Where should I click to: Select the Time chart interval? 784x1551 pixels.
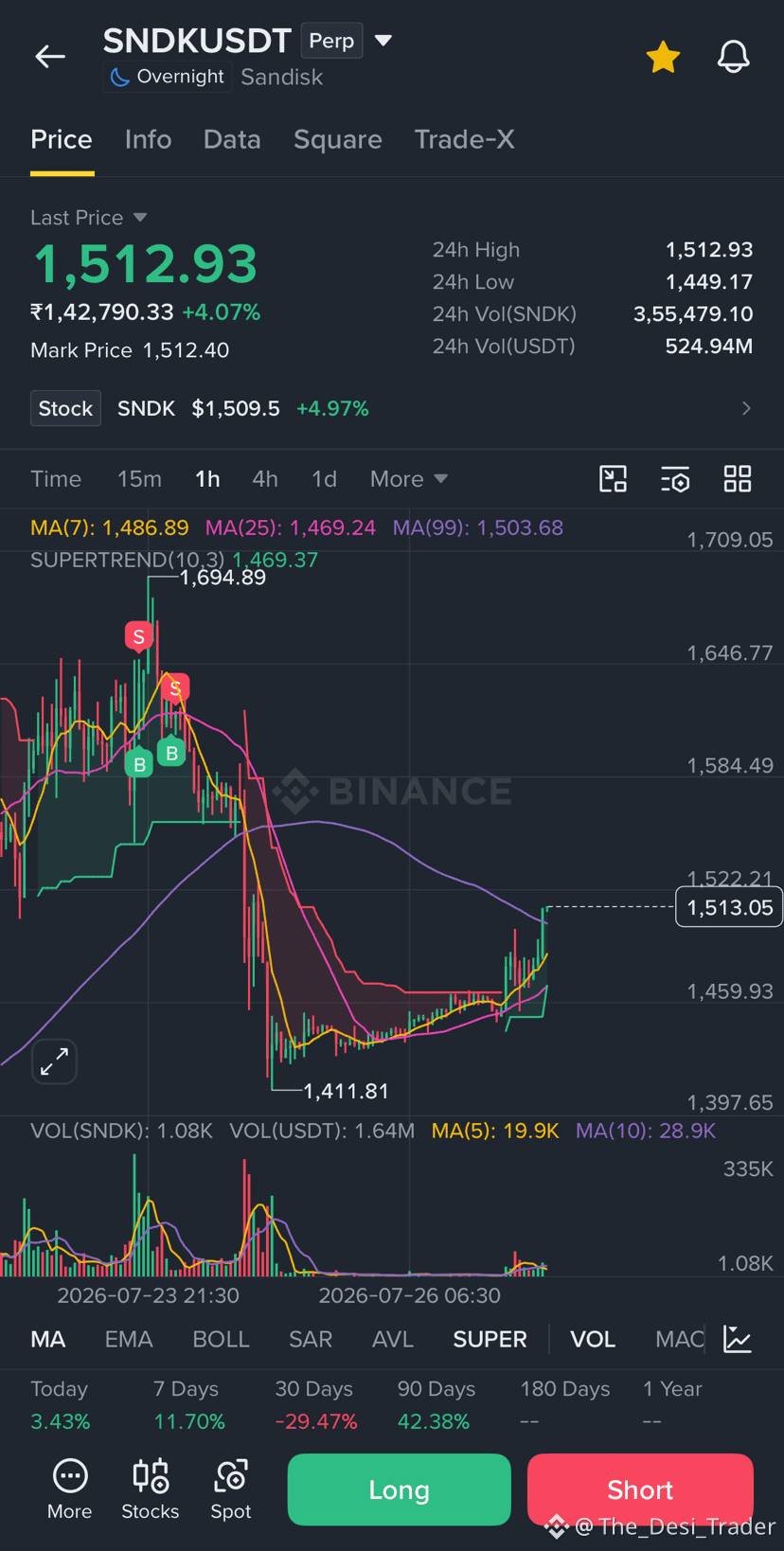pos(56,479)
